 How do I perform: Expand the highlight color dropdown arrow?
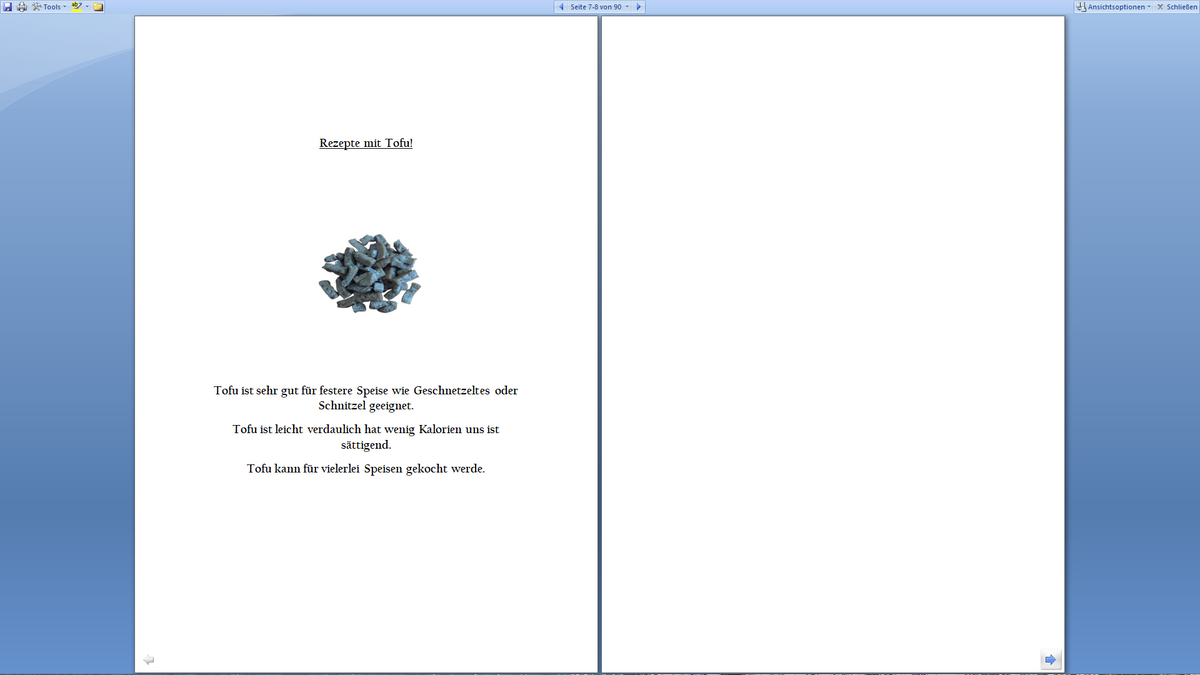(x=87, y=7)
